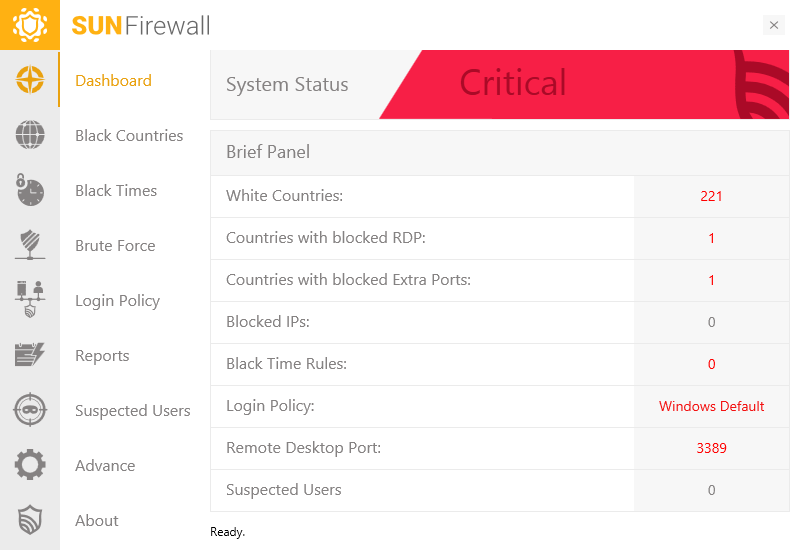Click the Critical system status banner
The image size is (800, 550).
coord(513,84)
